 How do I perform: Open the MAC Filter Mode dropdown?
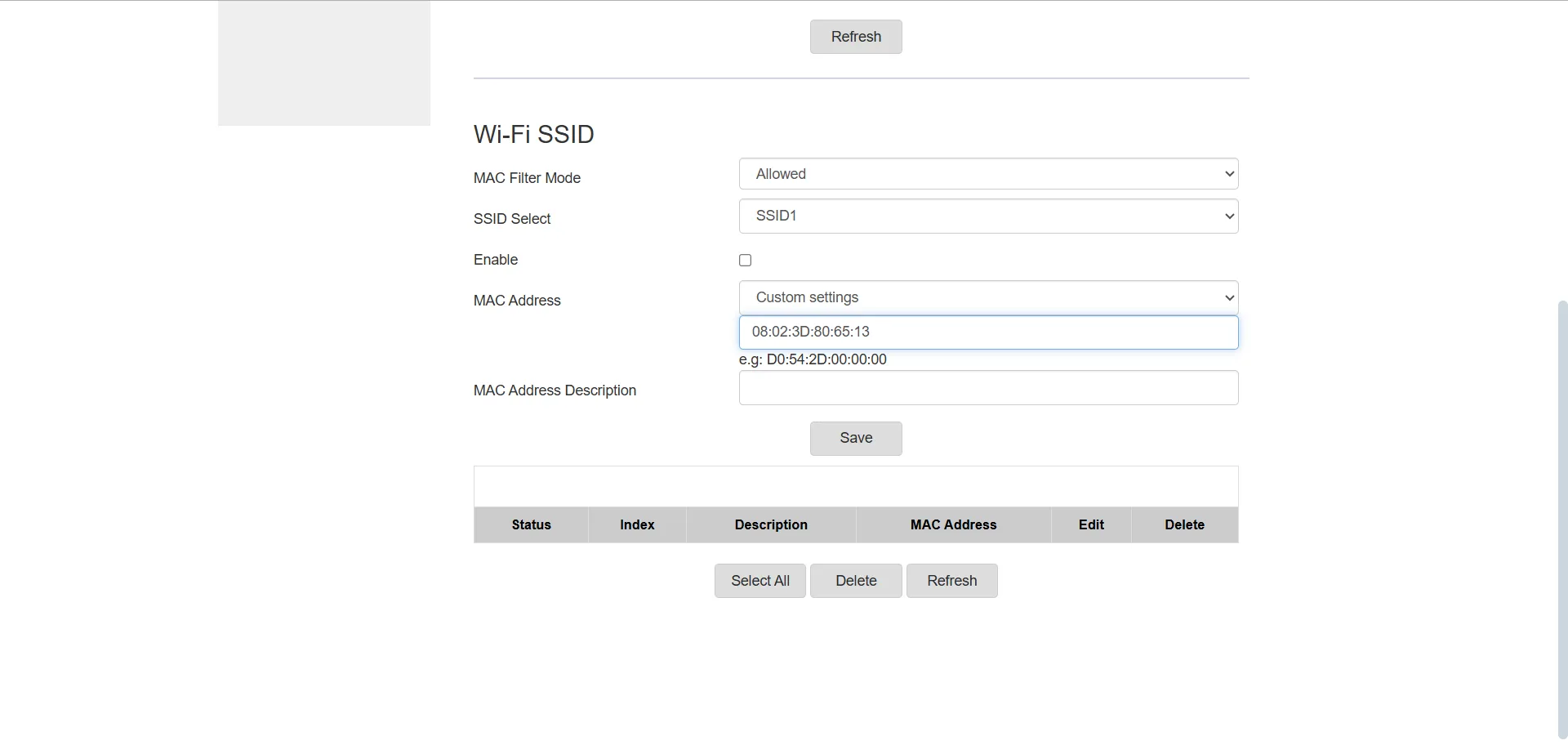coord(987,173)
